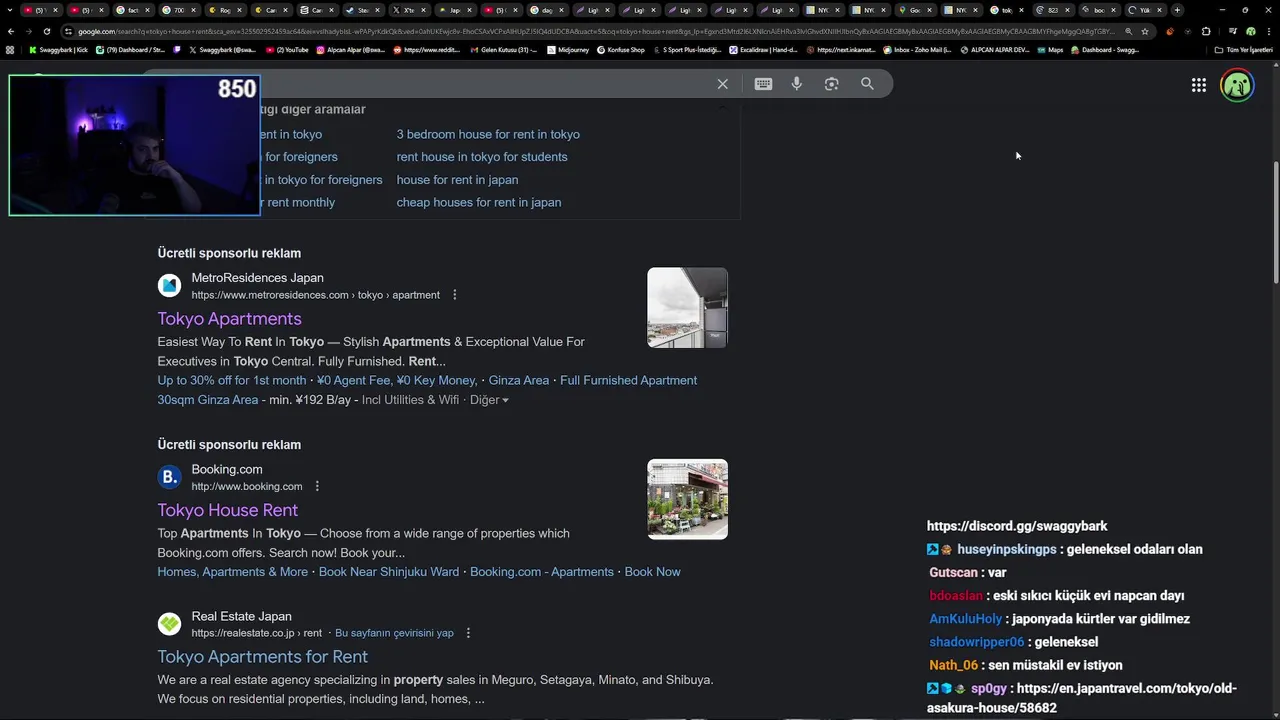Open the Google apps grid
1280x720 pixels.
point(1198,85)
